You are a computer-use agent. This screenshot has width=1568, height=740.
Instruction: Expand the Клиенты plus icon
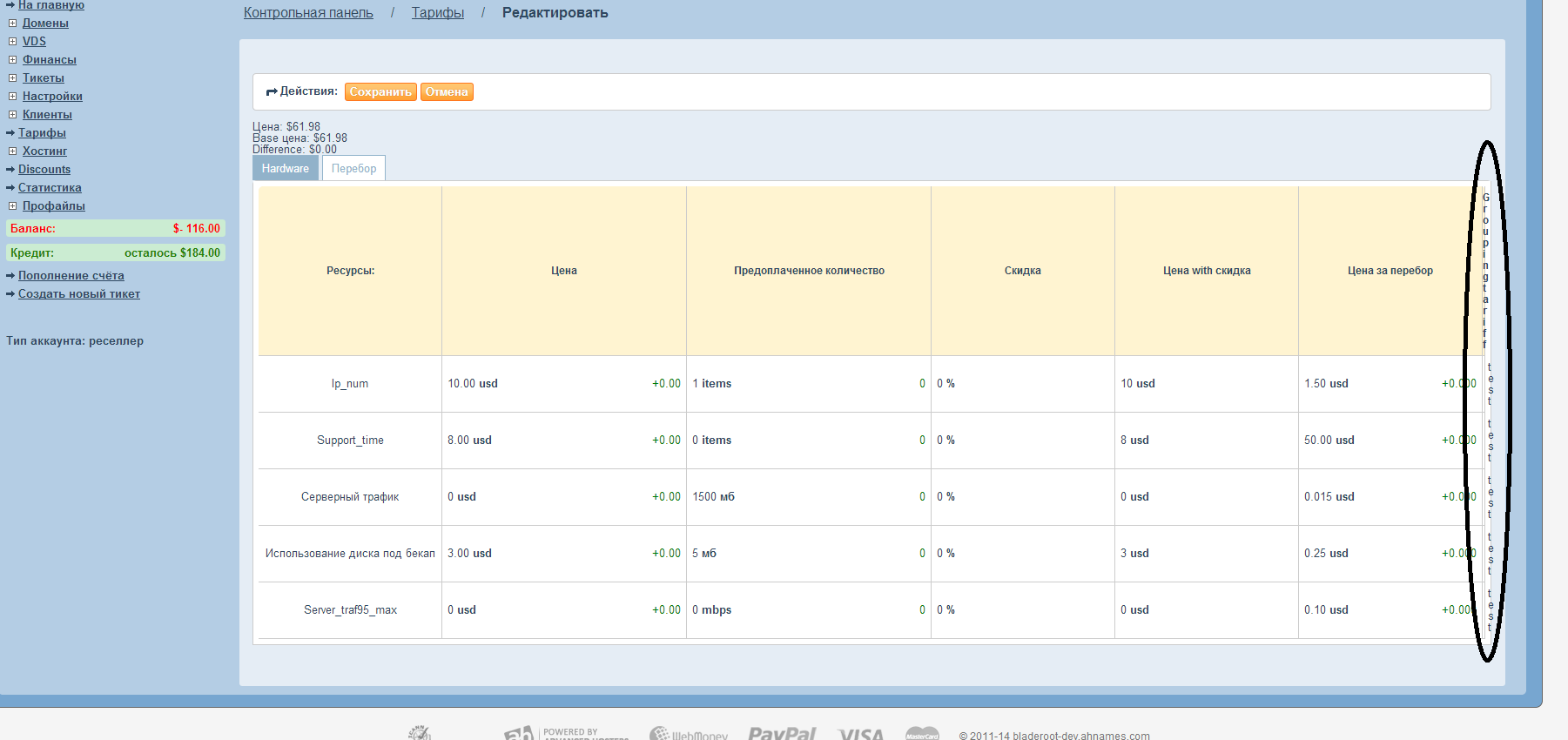[13, 115]
